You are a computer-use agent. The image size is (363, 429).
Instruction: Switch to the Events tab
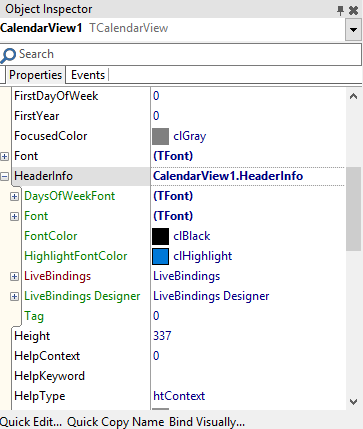click(x=88, y=75)
